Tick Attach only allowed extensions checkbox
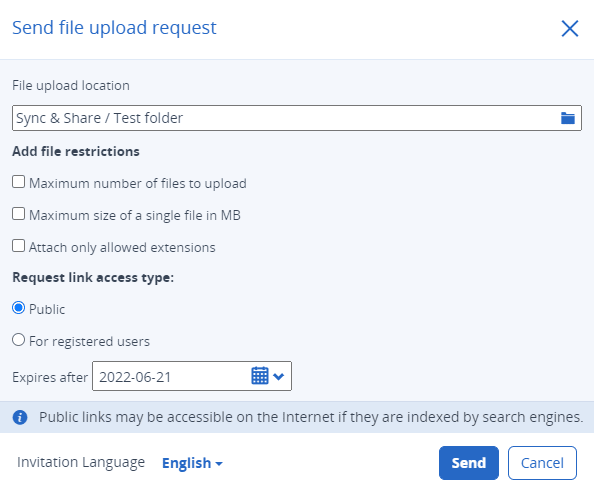The image size is (594, 491). [19, 246]
